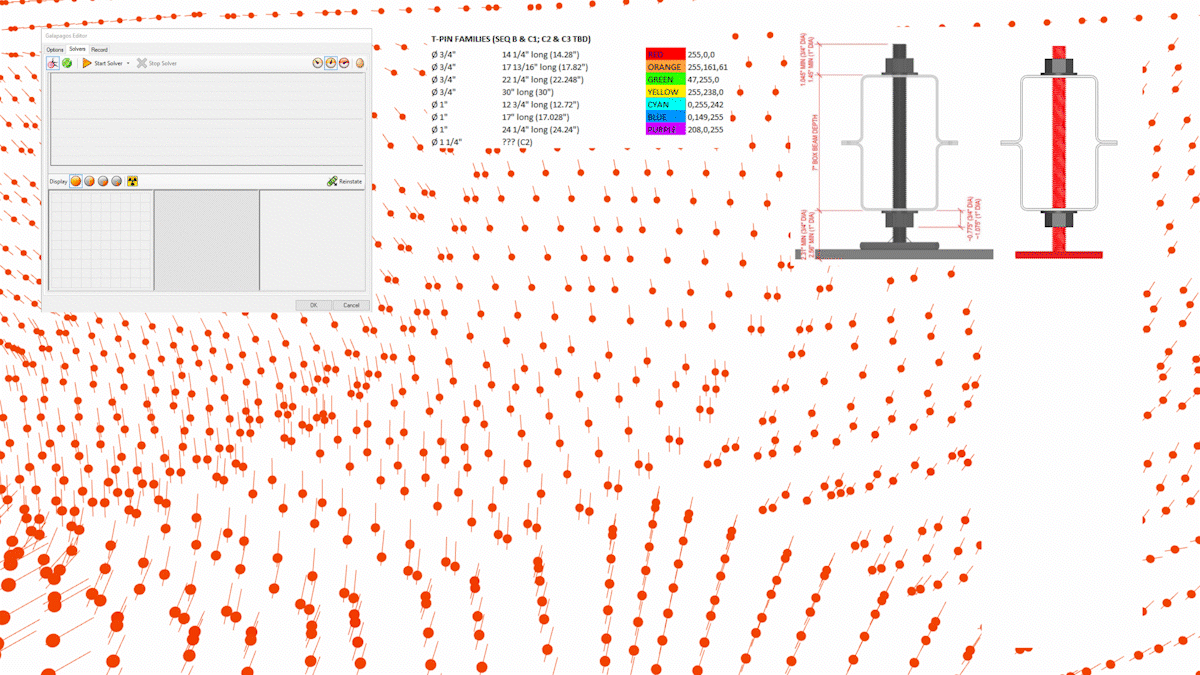This screenshot has width=1200, height=675.
Task: Toggle the second display sphere option
Action: click(x=89, y=182)
